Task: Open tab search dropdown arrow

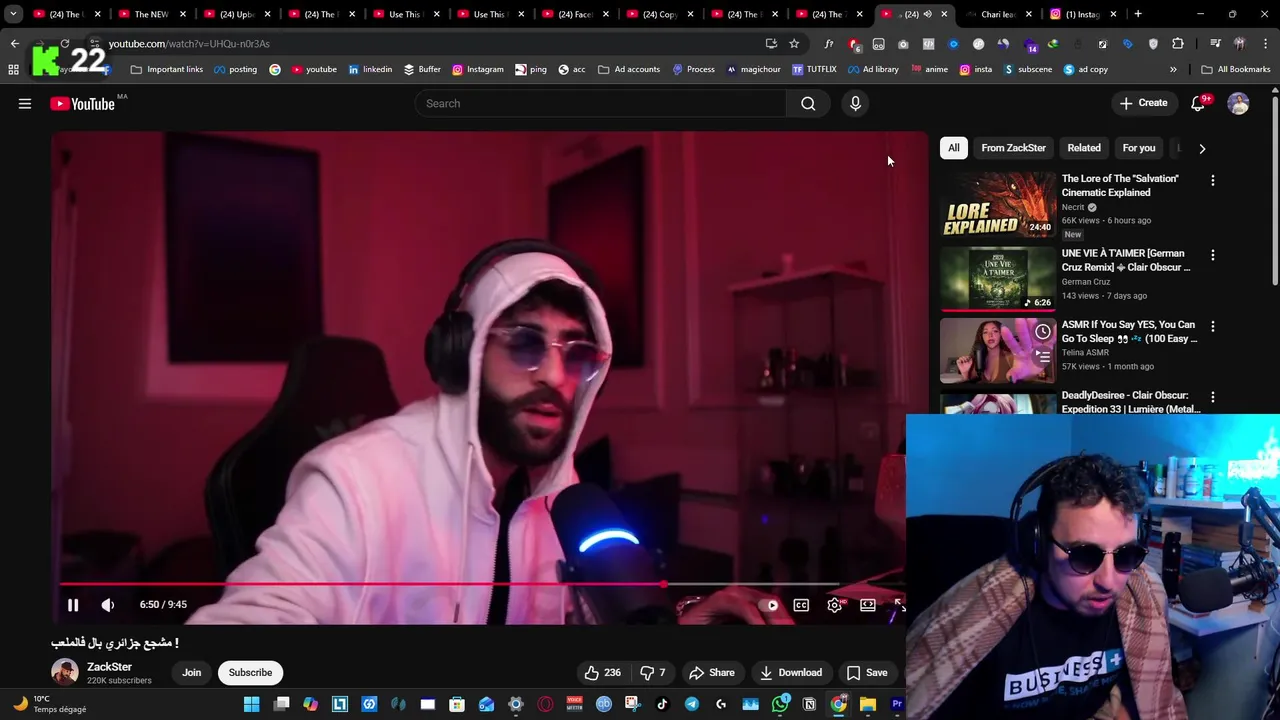Action: pyautogui.click(x=13, y=14)
